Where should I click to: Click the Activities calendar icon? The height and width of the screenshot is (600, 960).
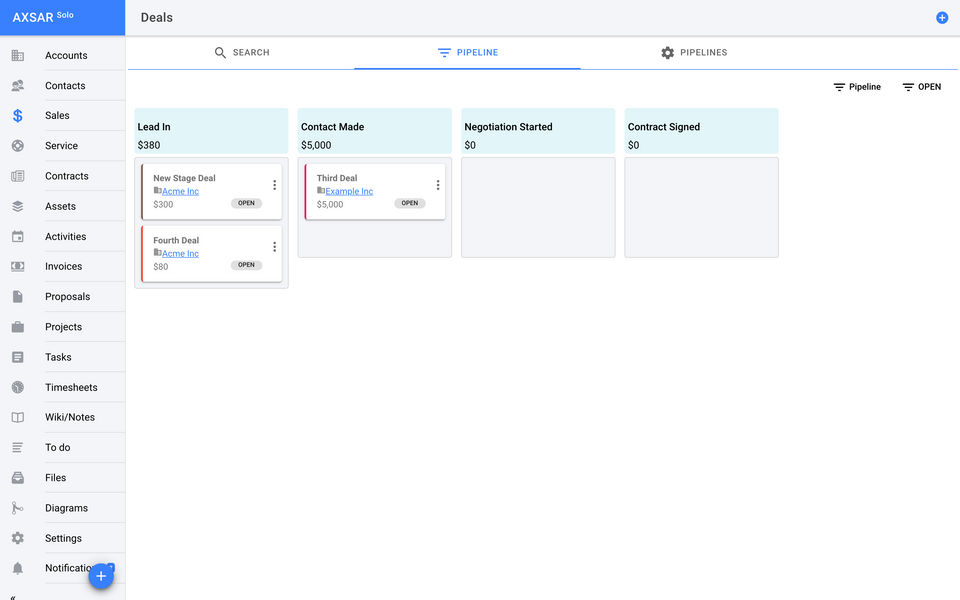pos(18,237)
